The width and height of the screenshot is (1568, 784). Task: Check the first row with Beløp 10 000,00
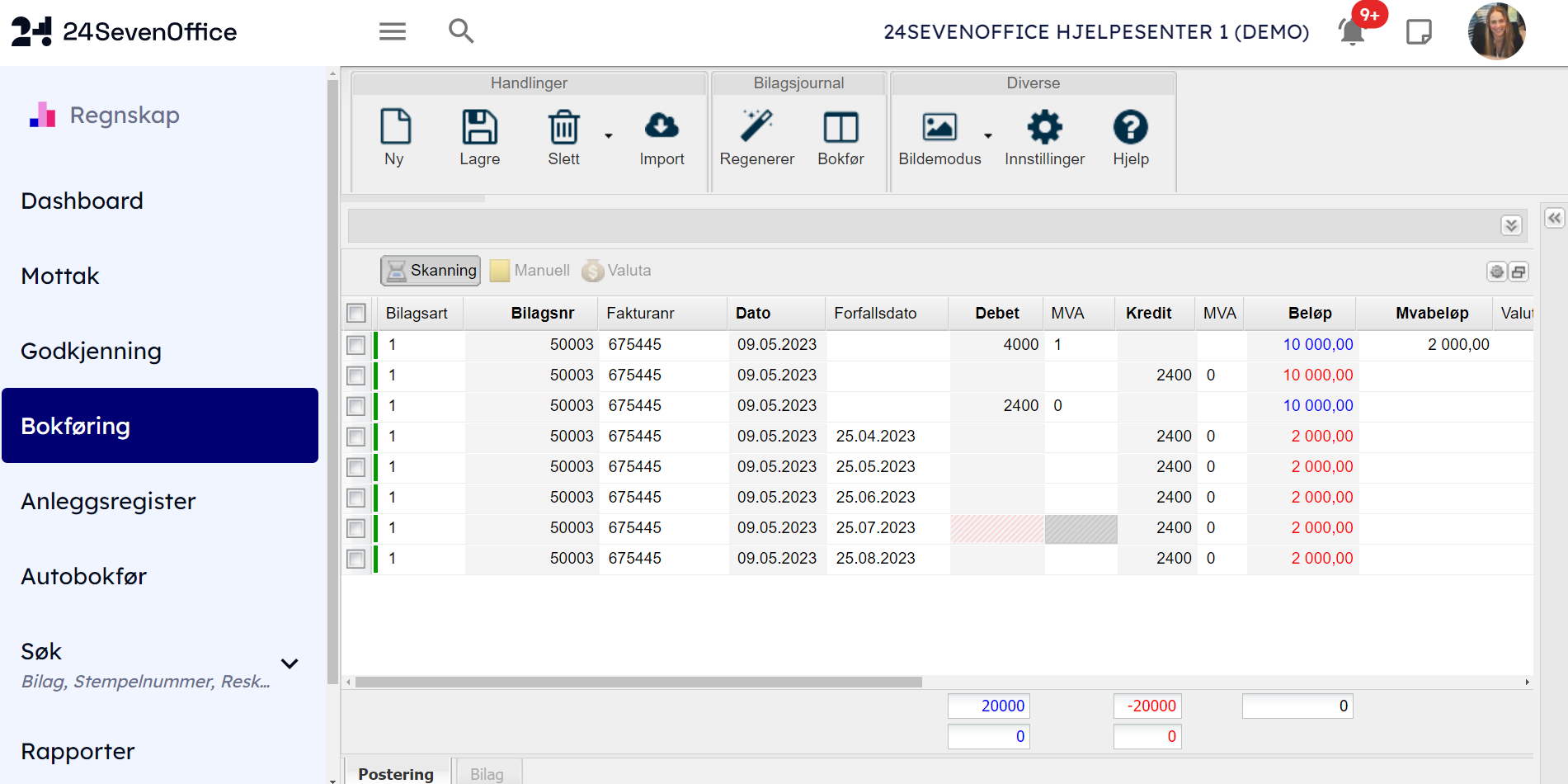pos(356,345)
